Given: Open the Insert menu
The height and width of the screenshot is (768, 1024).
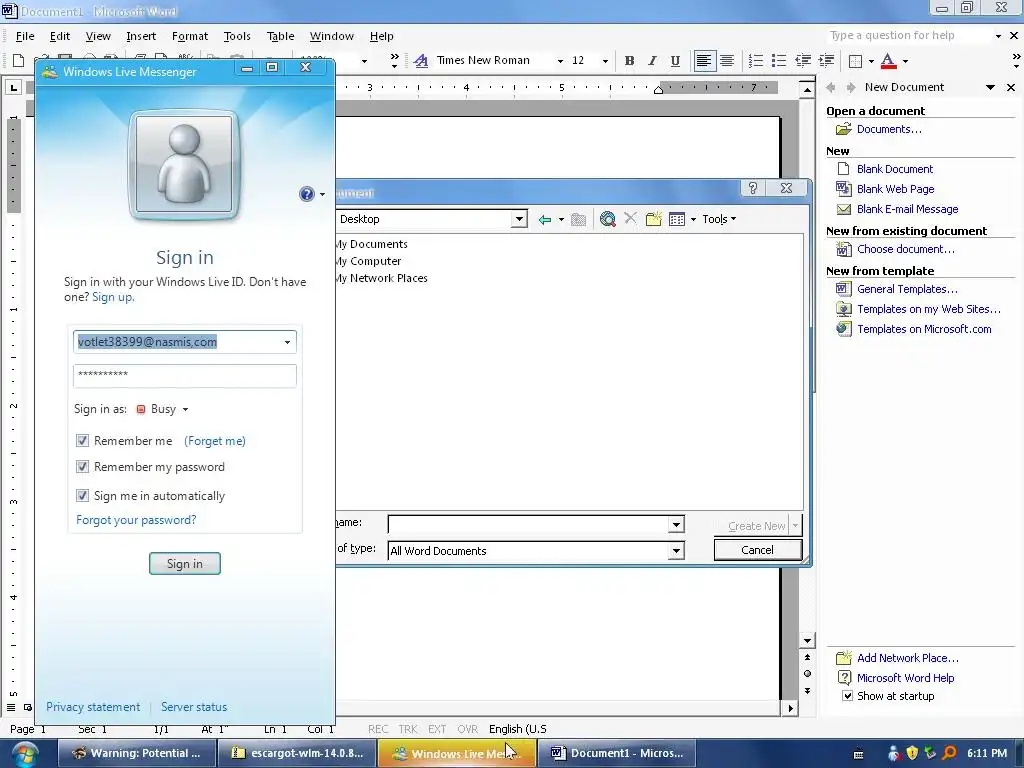Looking at the screenshot, I should click(141, 37).
